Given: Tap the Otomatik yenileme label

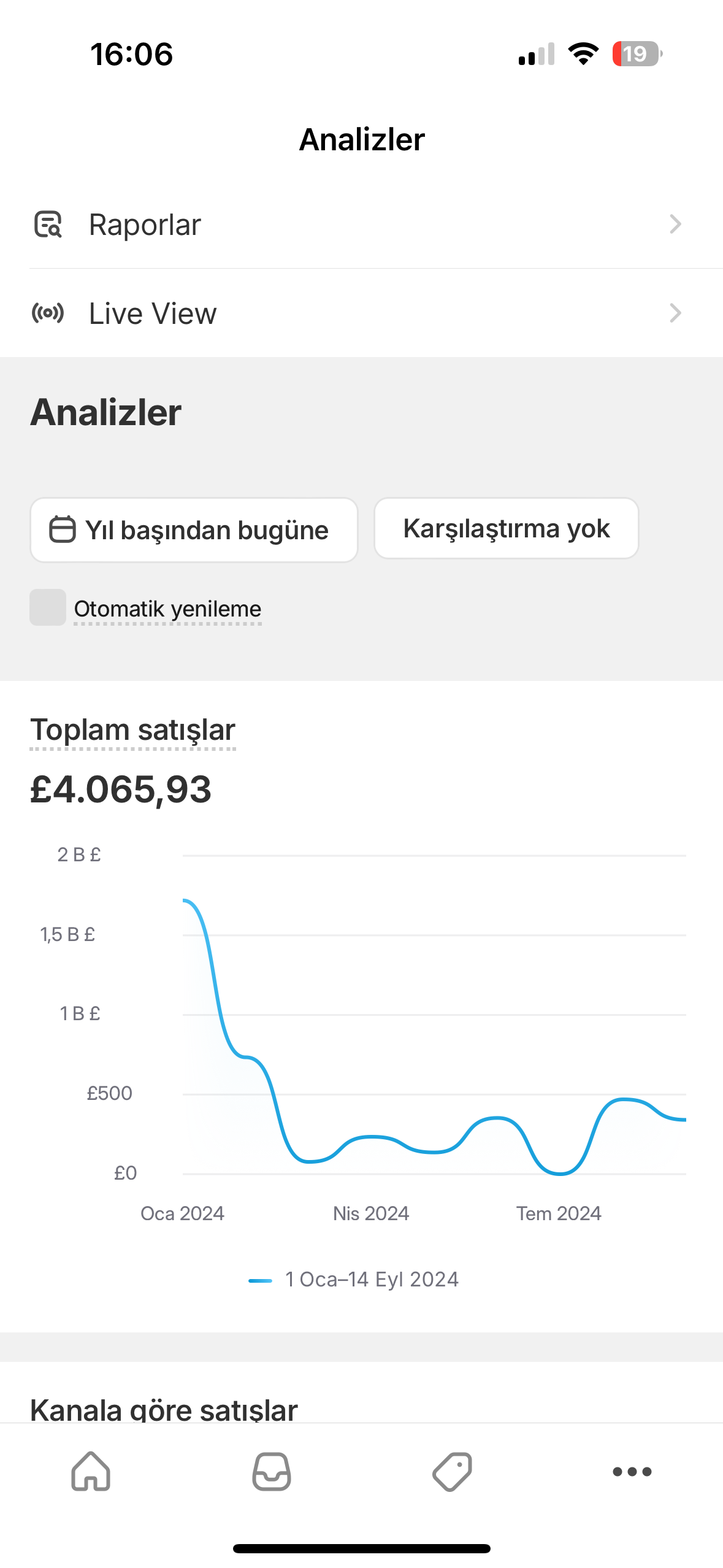Looking at the screenshot, I should pyautogui.click(x=167, y=609).
